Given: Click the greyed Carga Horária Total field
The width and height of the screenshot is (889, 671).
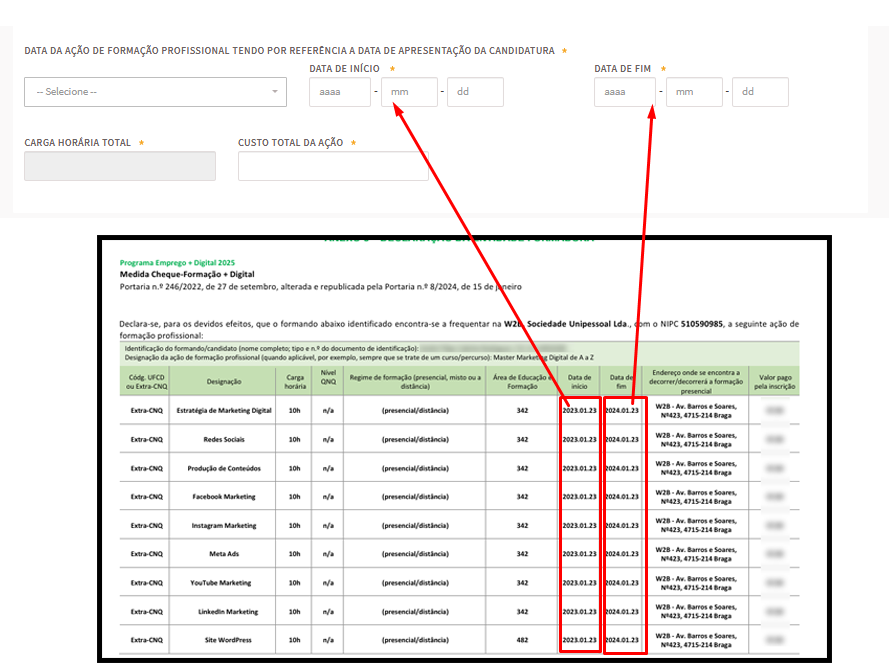Looking at the screenshot, I should [x=120, y=166].
